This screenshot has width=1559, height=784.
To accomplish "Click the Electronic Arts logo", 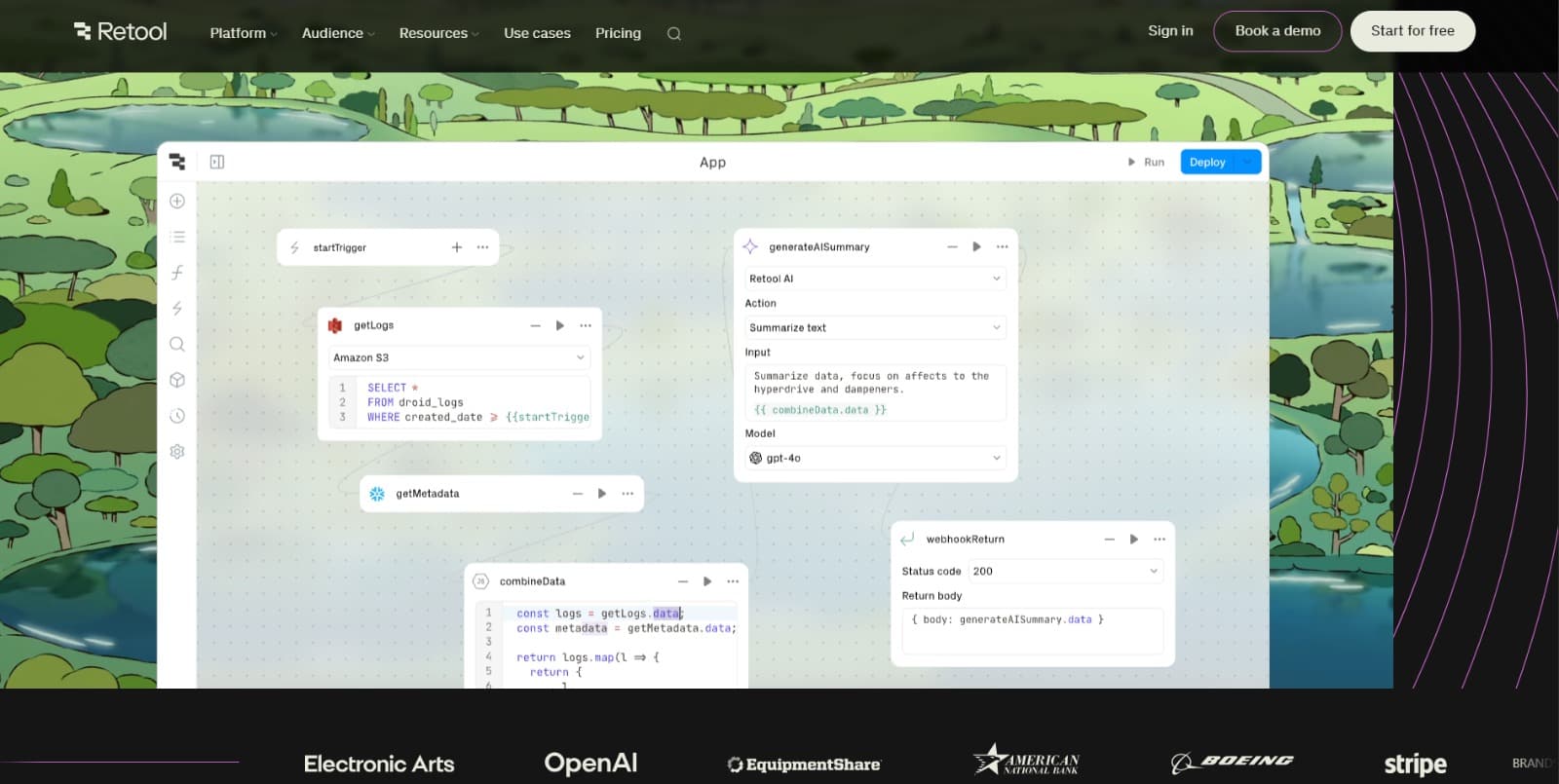I will point(379,764).
